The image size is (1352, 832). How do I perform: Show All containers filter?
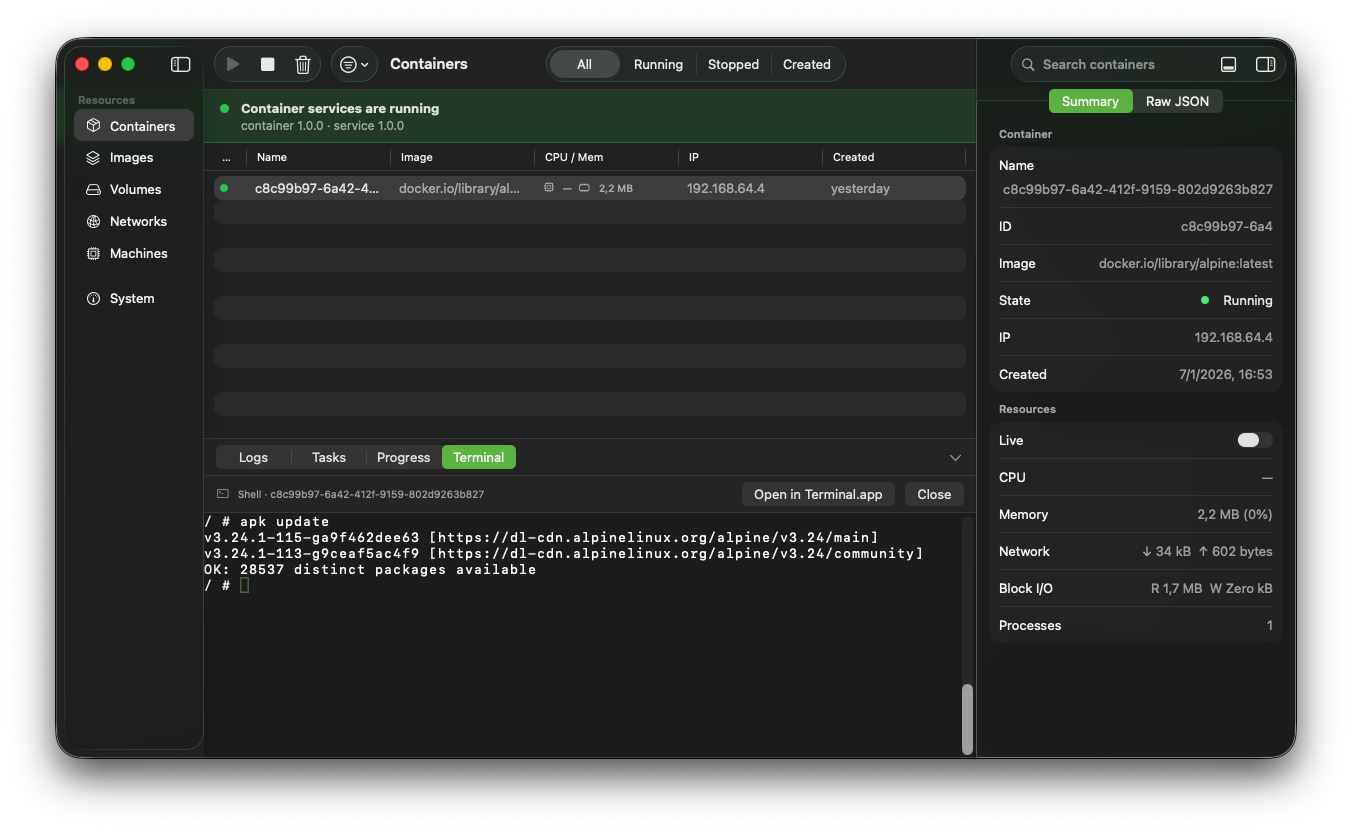(x=584, y=64)
